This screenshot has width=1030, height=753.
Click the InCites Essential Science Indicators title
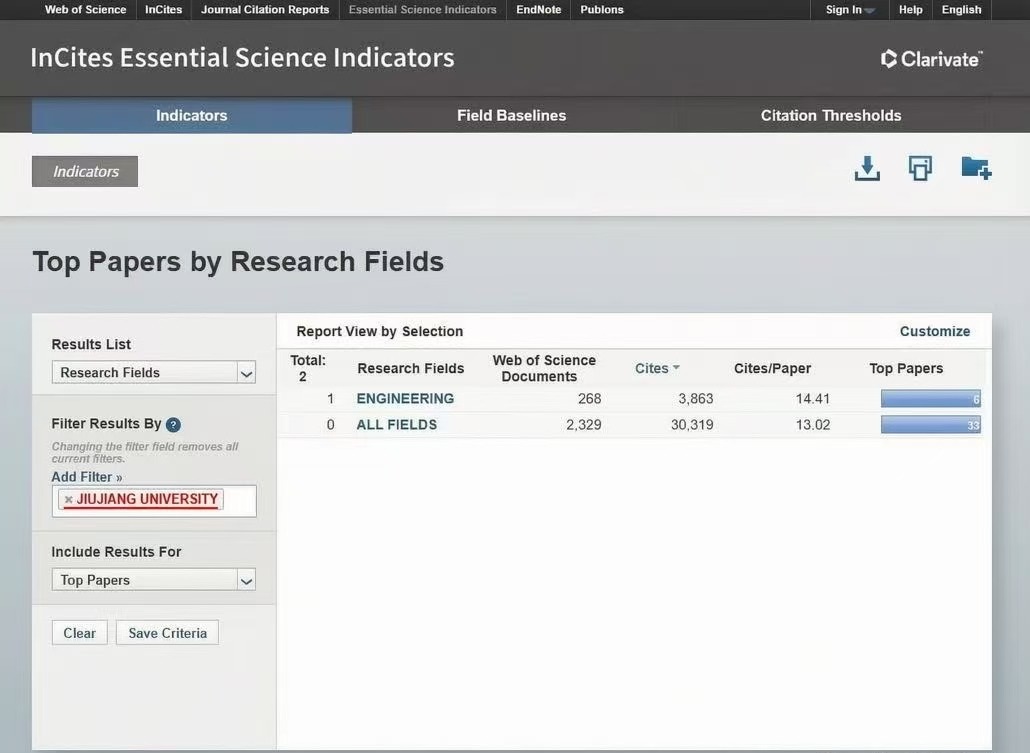click(x=242, y=58)
